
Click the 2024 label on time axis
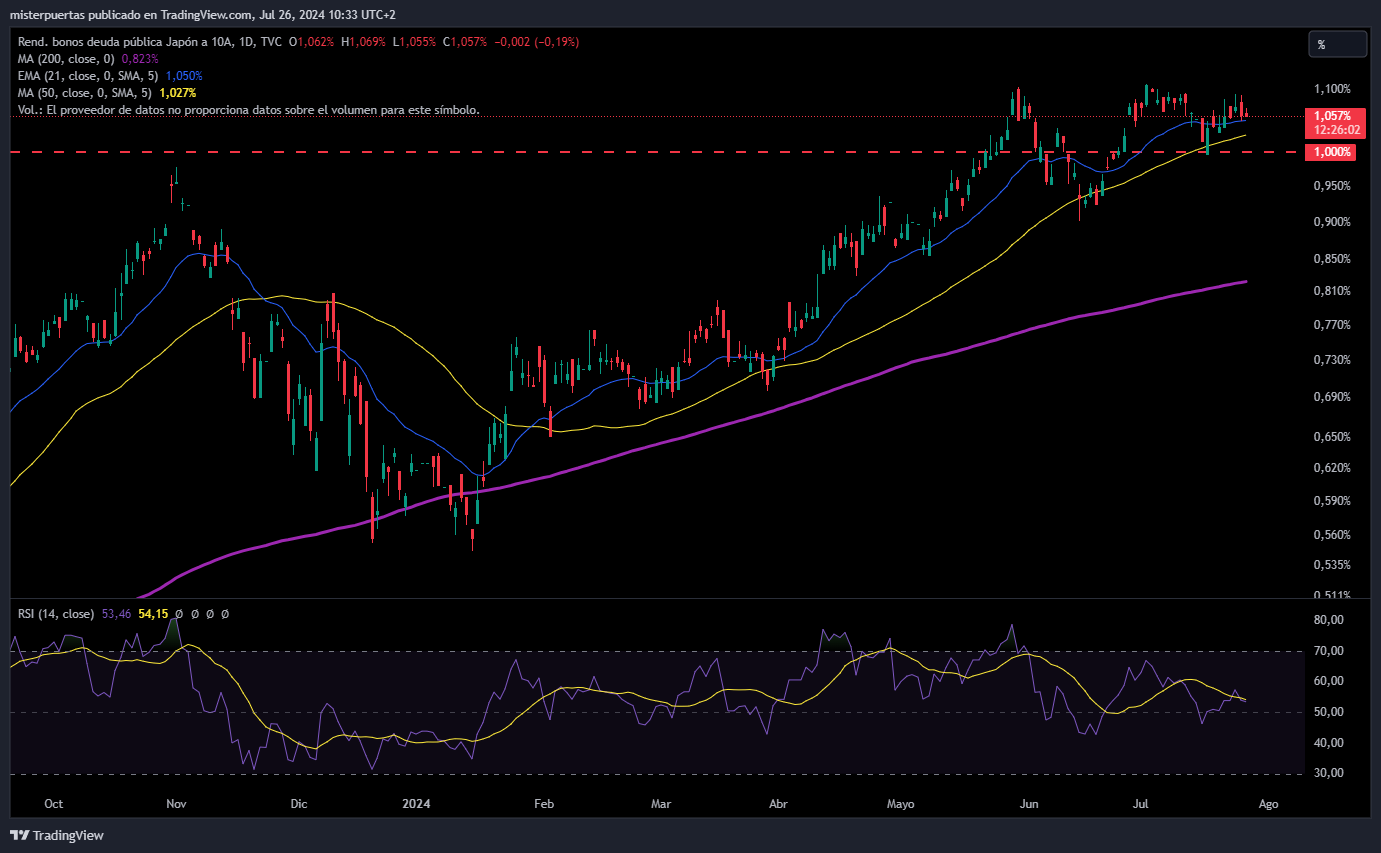(x=415, y=803)
